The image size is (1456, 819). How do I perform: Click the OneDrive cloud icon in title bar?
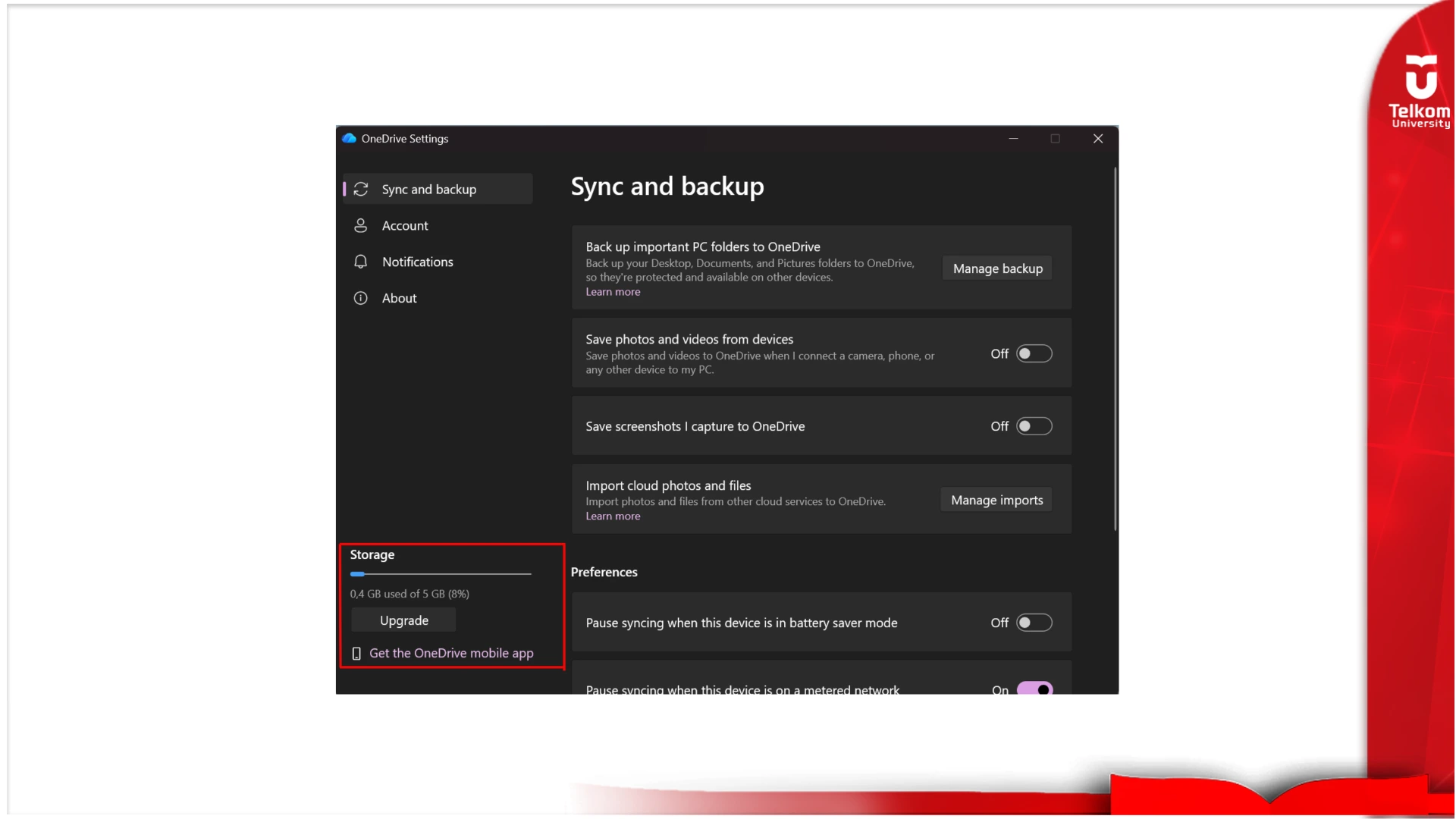point(349,138)
